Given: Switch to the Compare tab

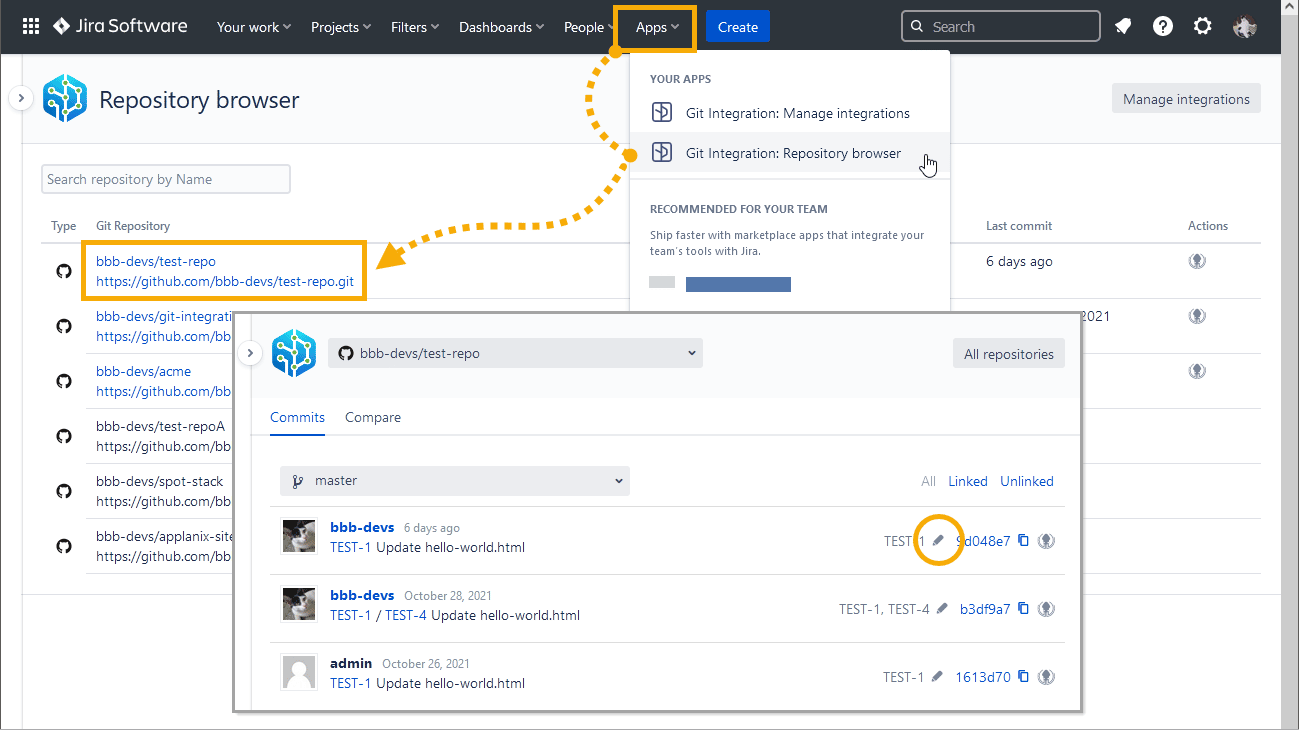Looking at the screenshot, I should [373, 418].
